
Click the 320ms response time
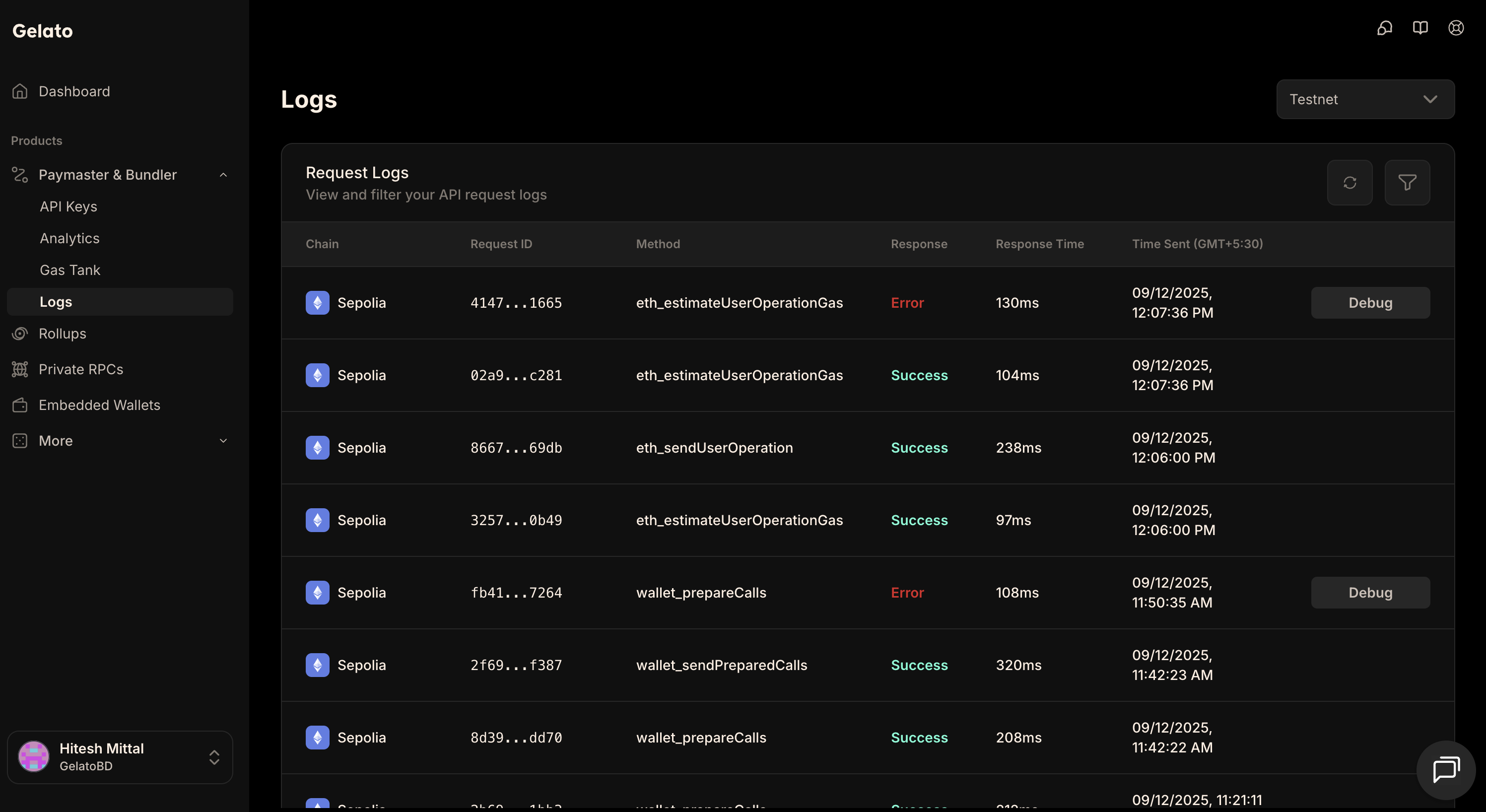1019,665
